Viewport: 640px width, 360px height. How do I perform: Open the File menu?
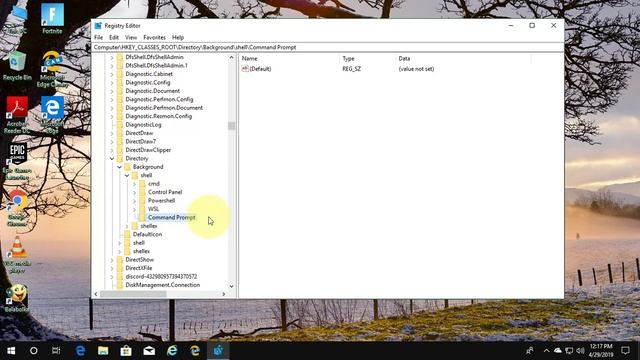(98, 38)
